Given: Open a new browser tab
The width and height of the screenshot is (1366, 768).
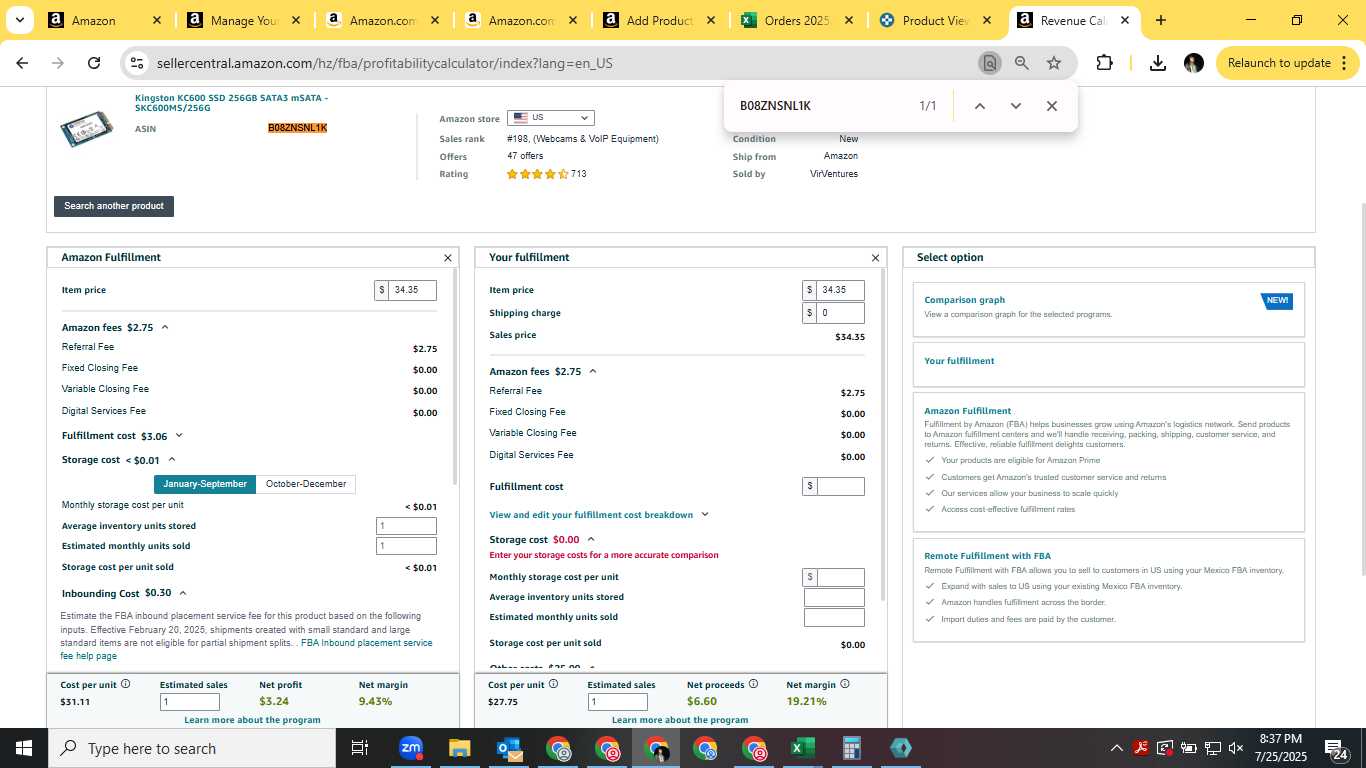Looking at the screenshot, I should (x=1160, y=20).
